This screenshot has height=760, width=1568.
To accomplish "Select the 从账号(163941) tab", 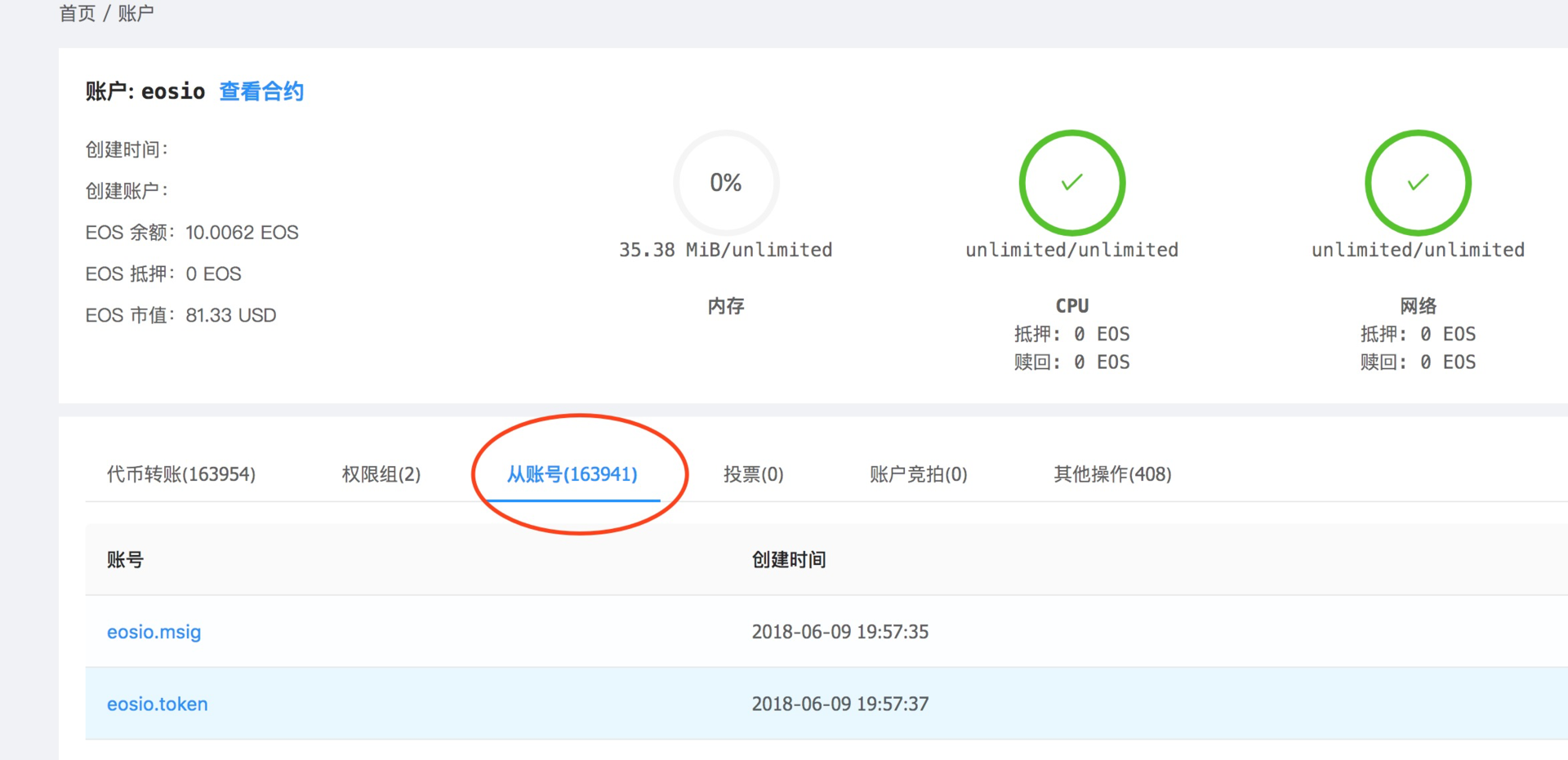I will [x=572, y=474].
